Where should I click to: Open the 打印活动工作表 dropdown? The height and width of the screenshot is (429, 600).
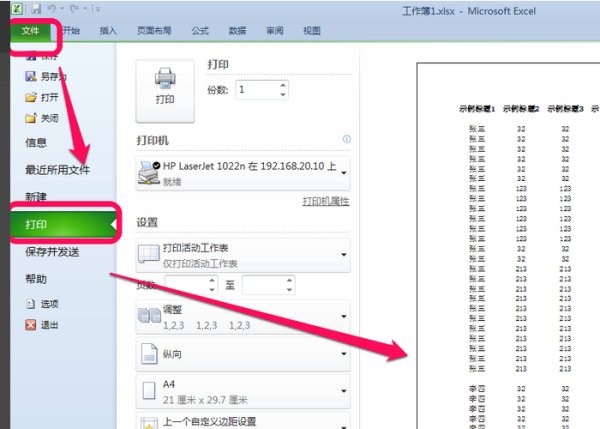243,255
